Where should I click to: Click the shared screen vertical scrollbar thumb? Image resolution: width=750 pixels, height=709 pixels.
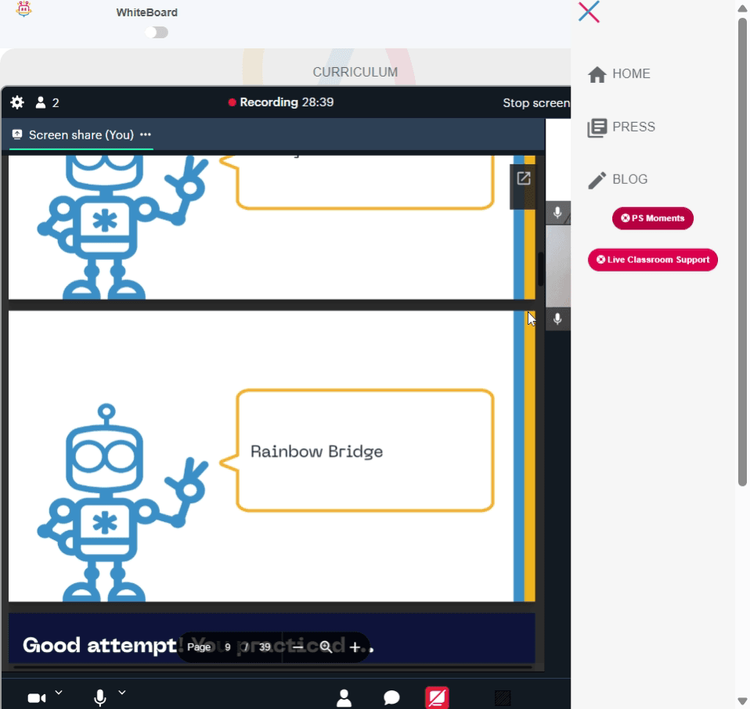coord(540,269)
